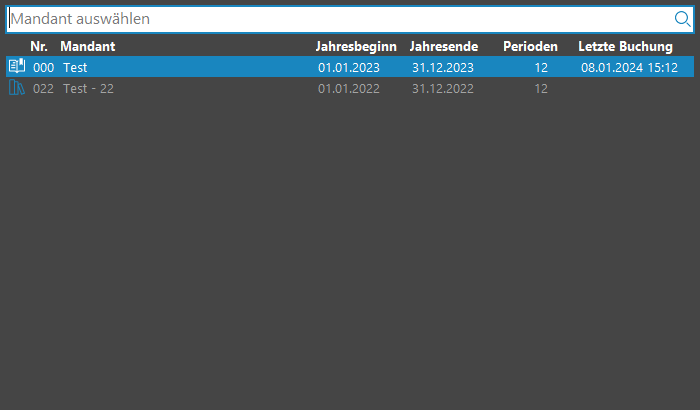Focus the 'Mandant auswählen' search field
This screenshot has height=410, width=700.
[330, 19]
